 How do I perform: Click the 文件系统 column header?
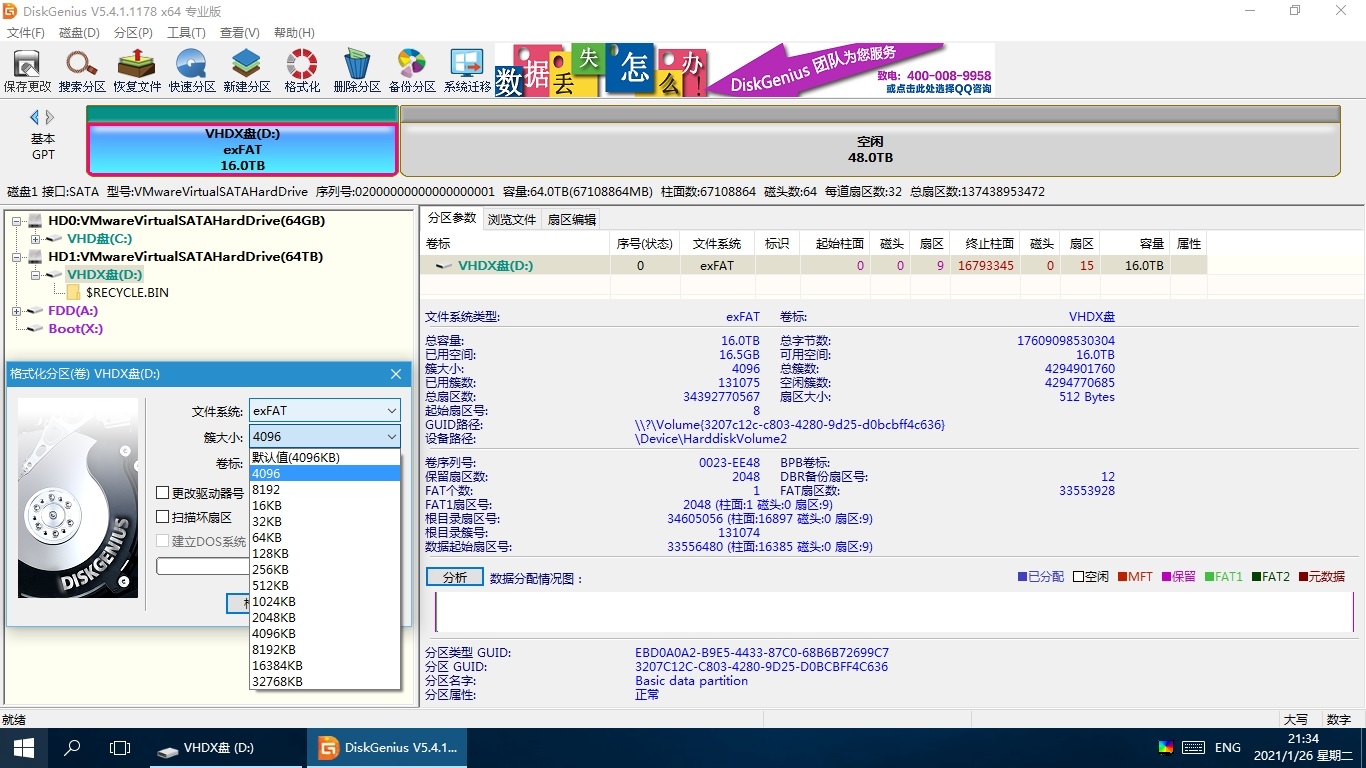pyautogui.click(x=717, y=244)
